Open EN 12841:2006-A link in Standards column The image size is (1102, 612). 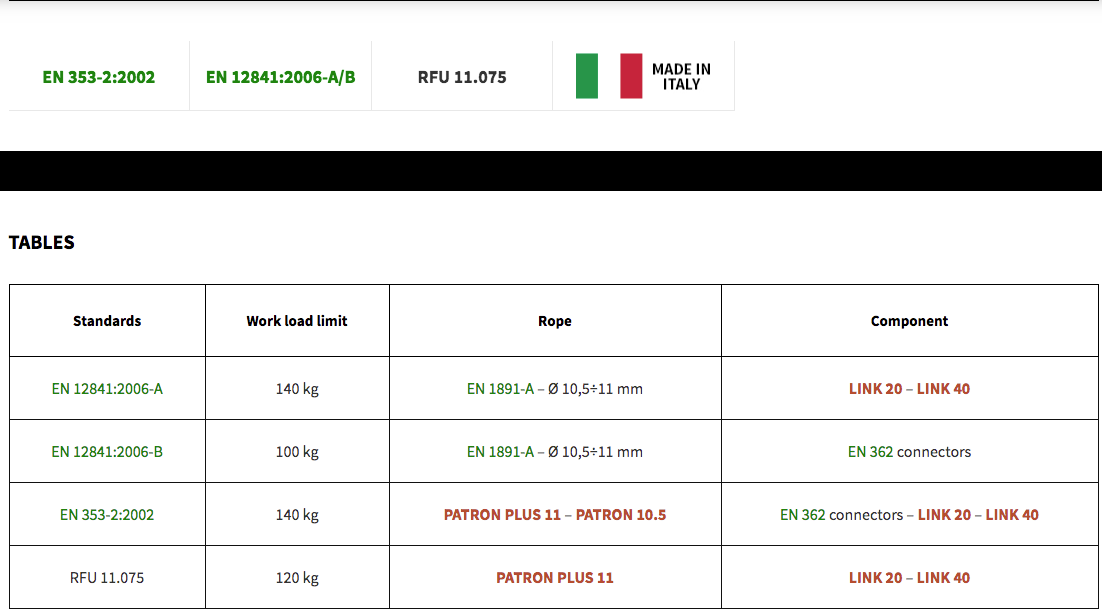(107, 389)
